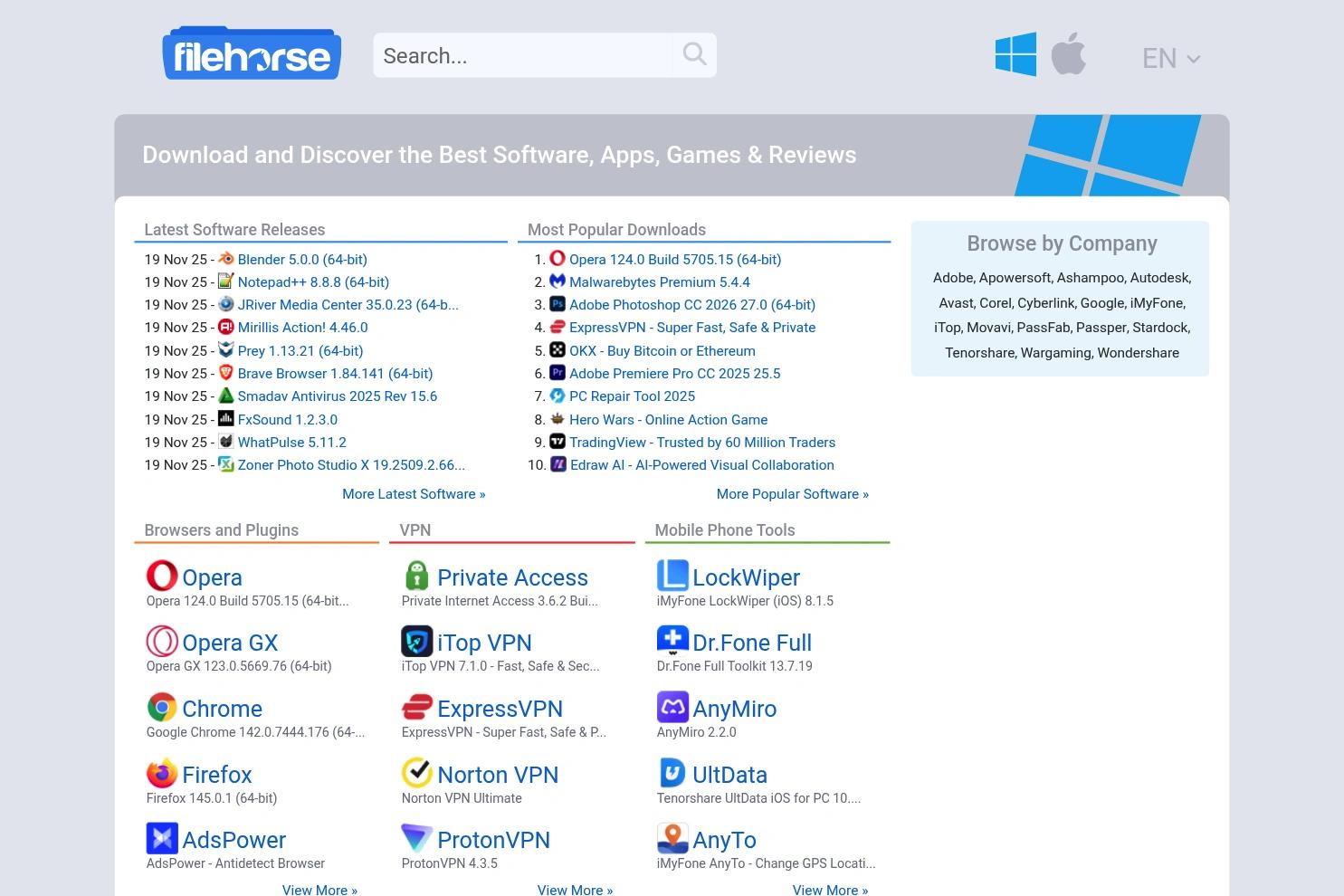1344x896 pixels.
Task: Open Blender 5.0.0 (64-bit) link
Action: click(302, 260)
